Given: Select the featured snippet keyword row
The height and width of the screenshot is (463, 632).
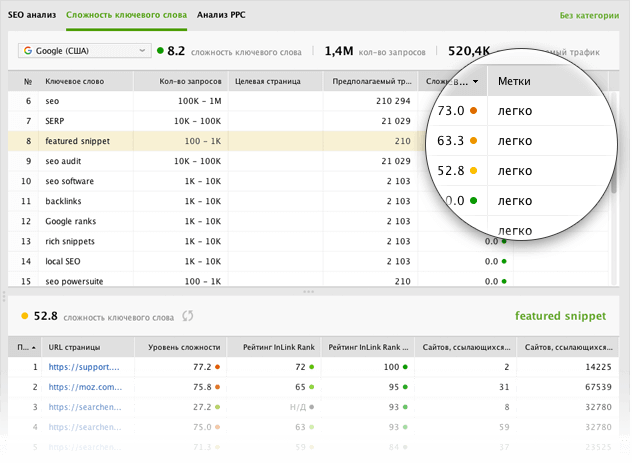Looking at the screenshot, I should [x=218, y=141].
